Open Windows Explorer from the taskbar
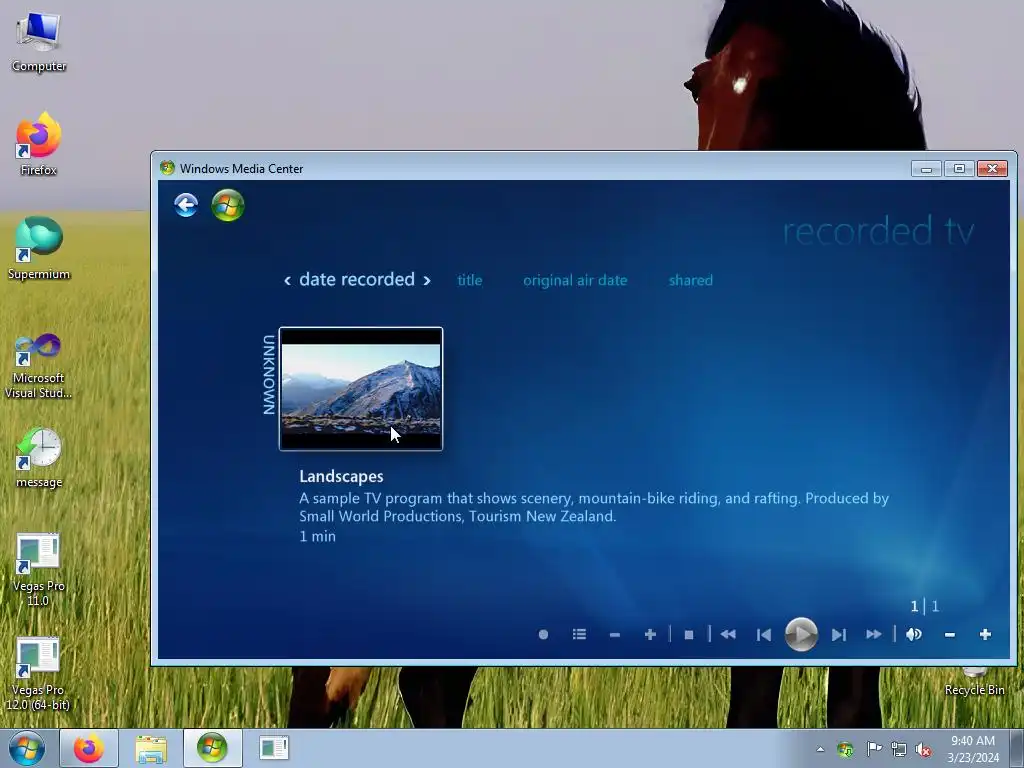The image size is (1024, 768). coord(151,748)
